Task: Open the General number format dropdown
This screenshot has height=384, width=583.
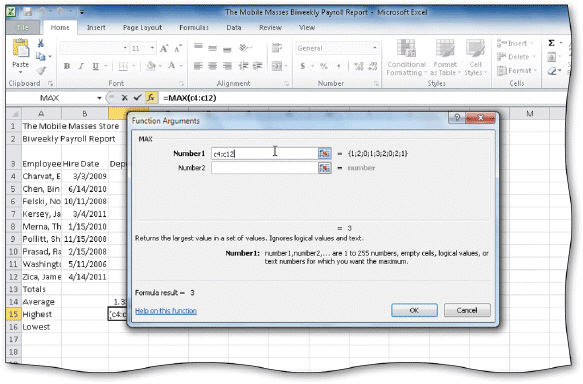Action: tap(374, 48)
